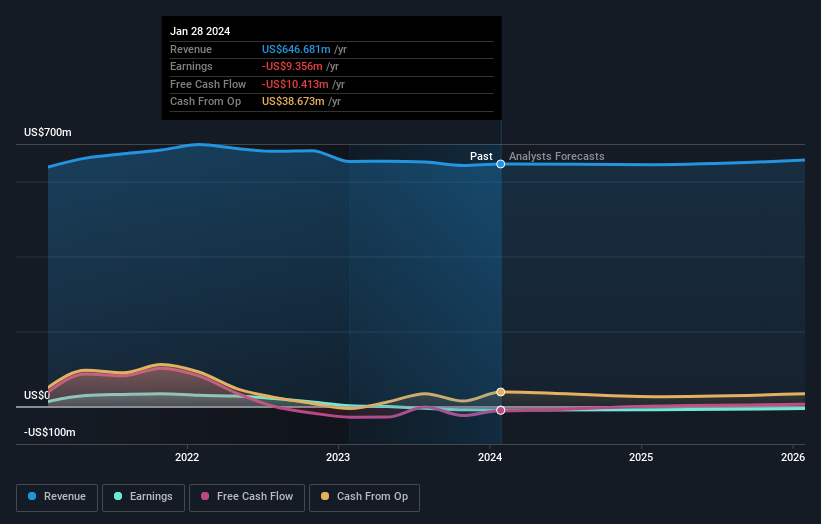Click the orange Cash From Op data point marker
Image resolution: width=821 pixels, height=524 pixels.
click(501, 392)
